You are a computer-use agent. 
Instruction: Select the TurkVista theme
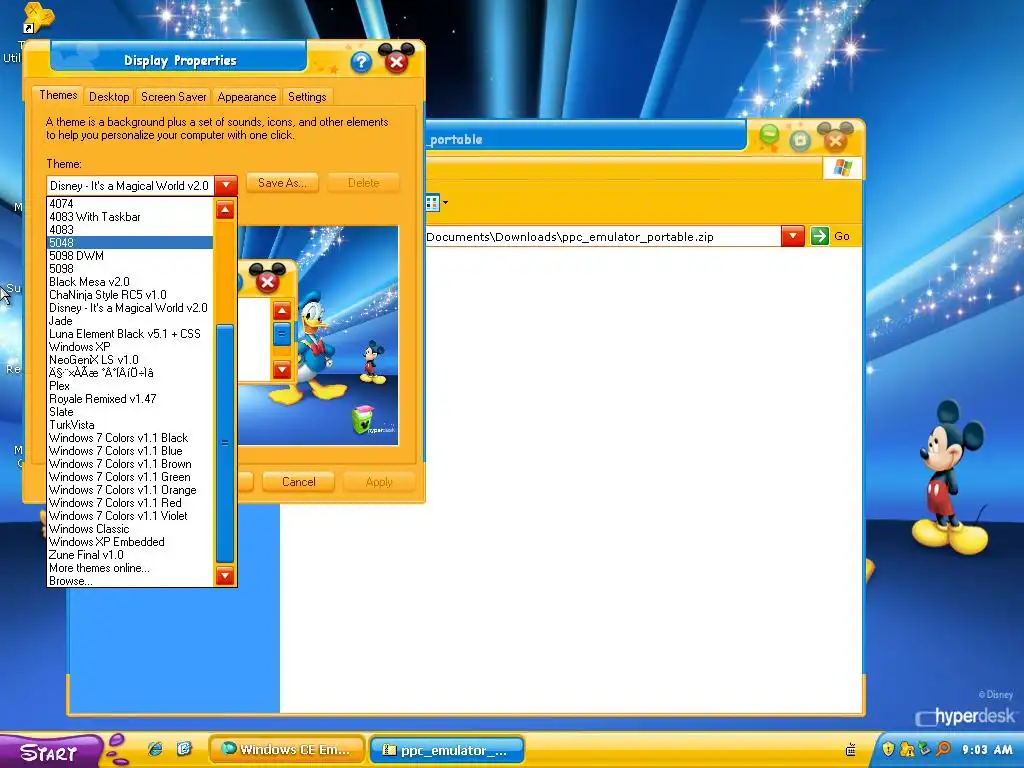pos(131,425)
